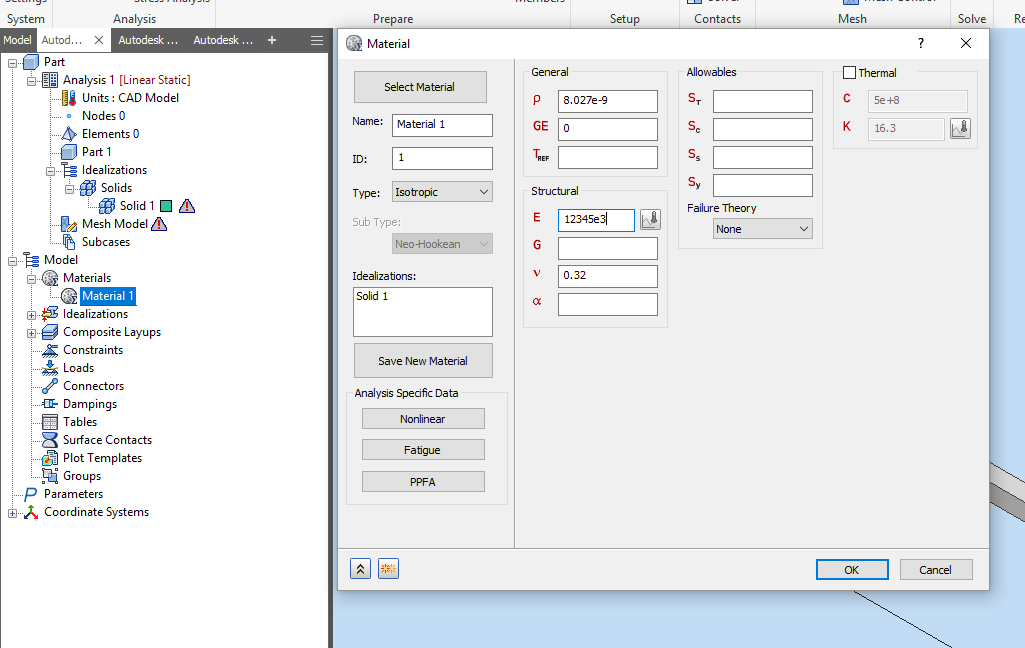Click the Connectors icon

click(x=50, y=386)
